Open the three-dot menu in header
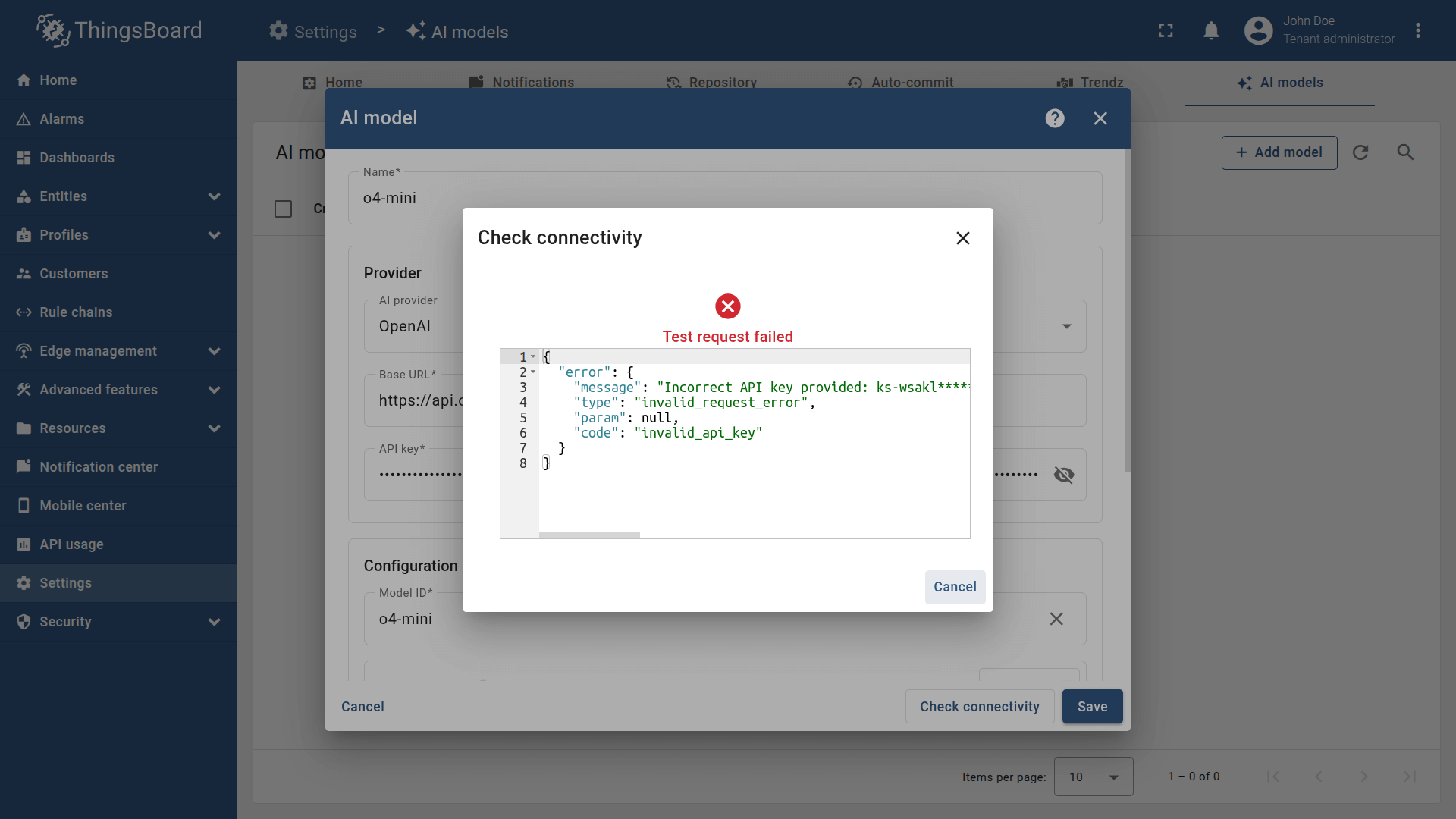Image resolution: width=1456 pixels, height=819 pixels. 1418,31
